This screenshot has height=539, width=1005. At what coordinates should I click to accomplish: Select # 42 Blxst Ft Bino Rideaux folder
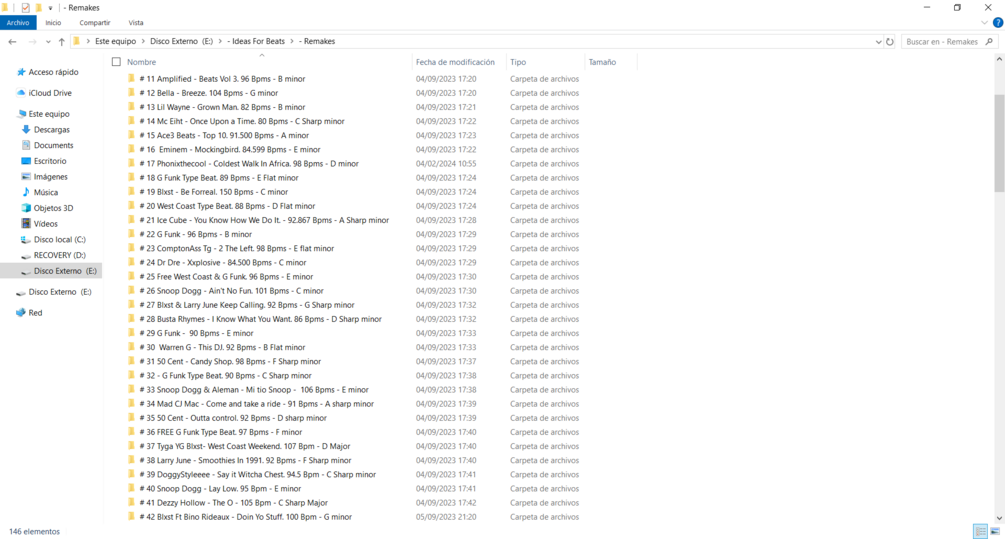point(245,517)
